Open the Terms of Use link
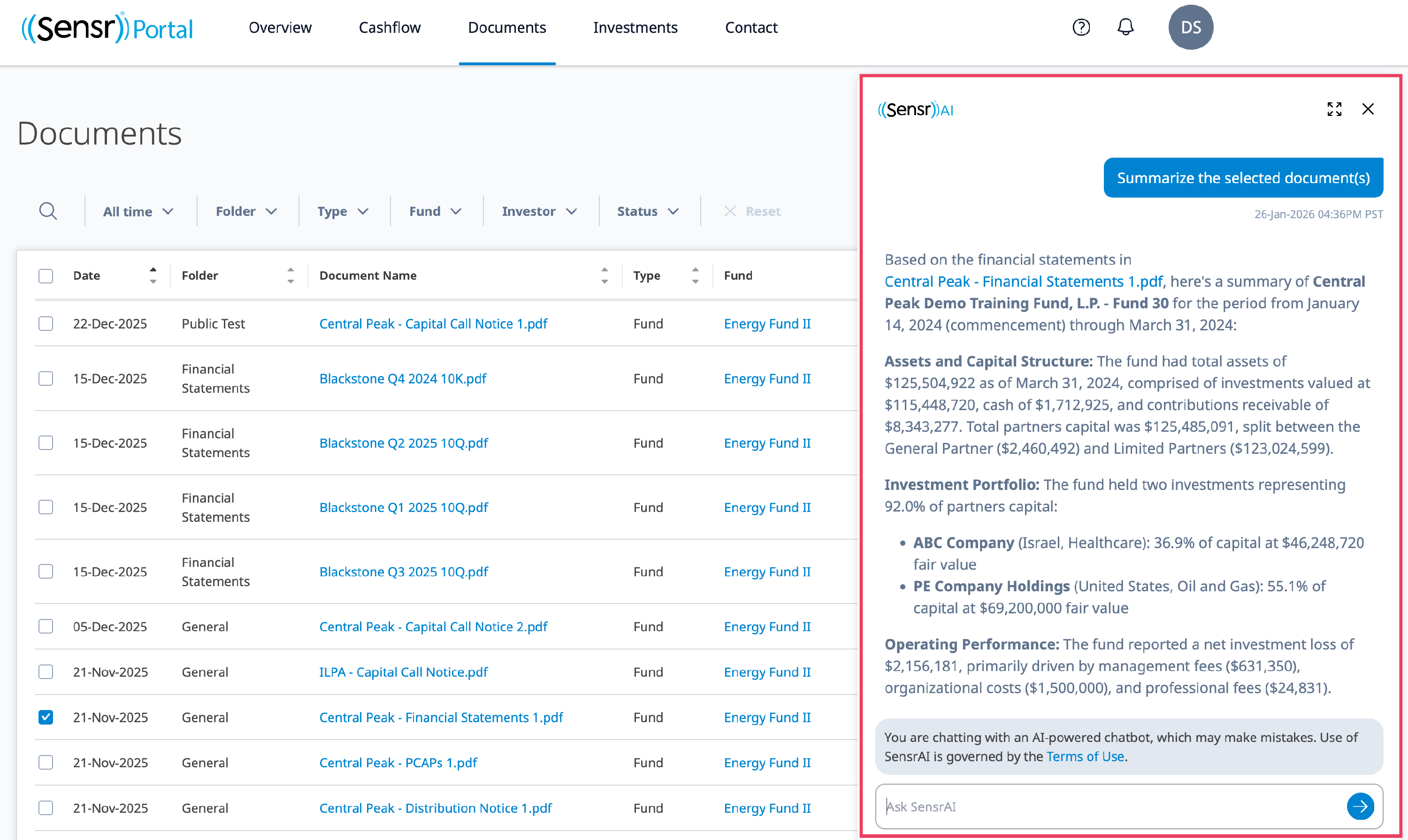The height and width of the screenshot is (840, 1408). (x=1085, y=756)
